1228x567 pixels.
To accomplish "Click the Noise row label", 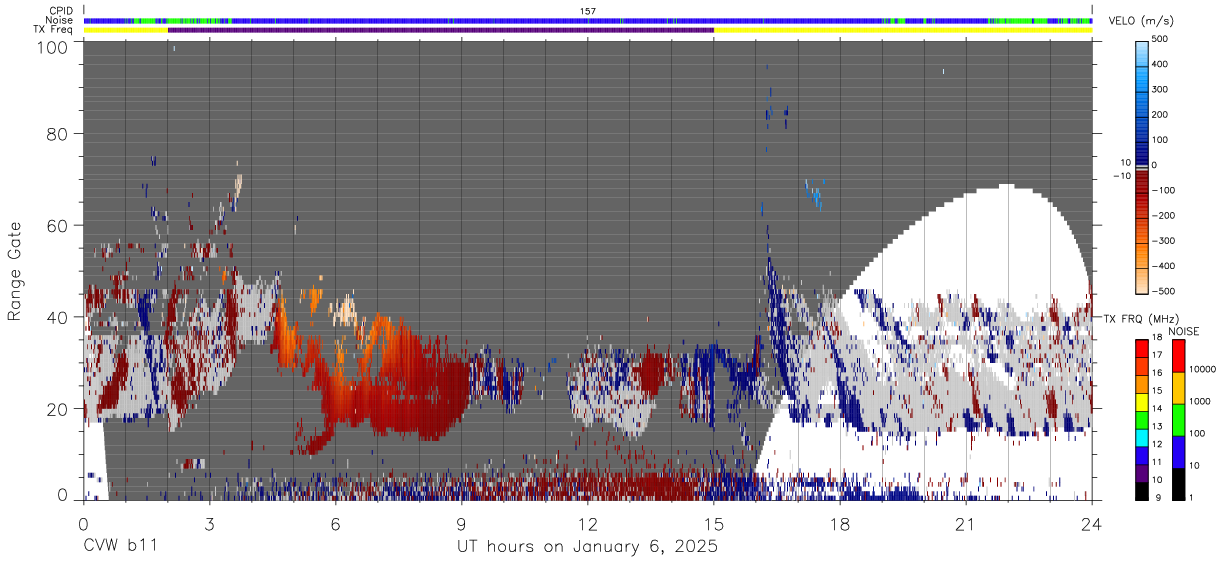I will [61, 20].
